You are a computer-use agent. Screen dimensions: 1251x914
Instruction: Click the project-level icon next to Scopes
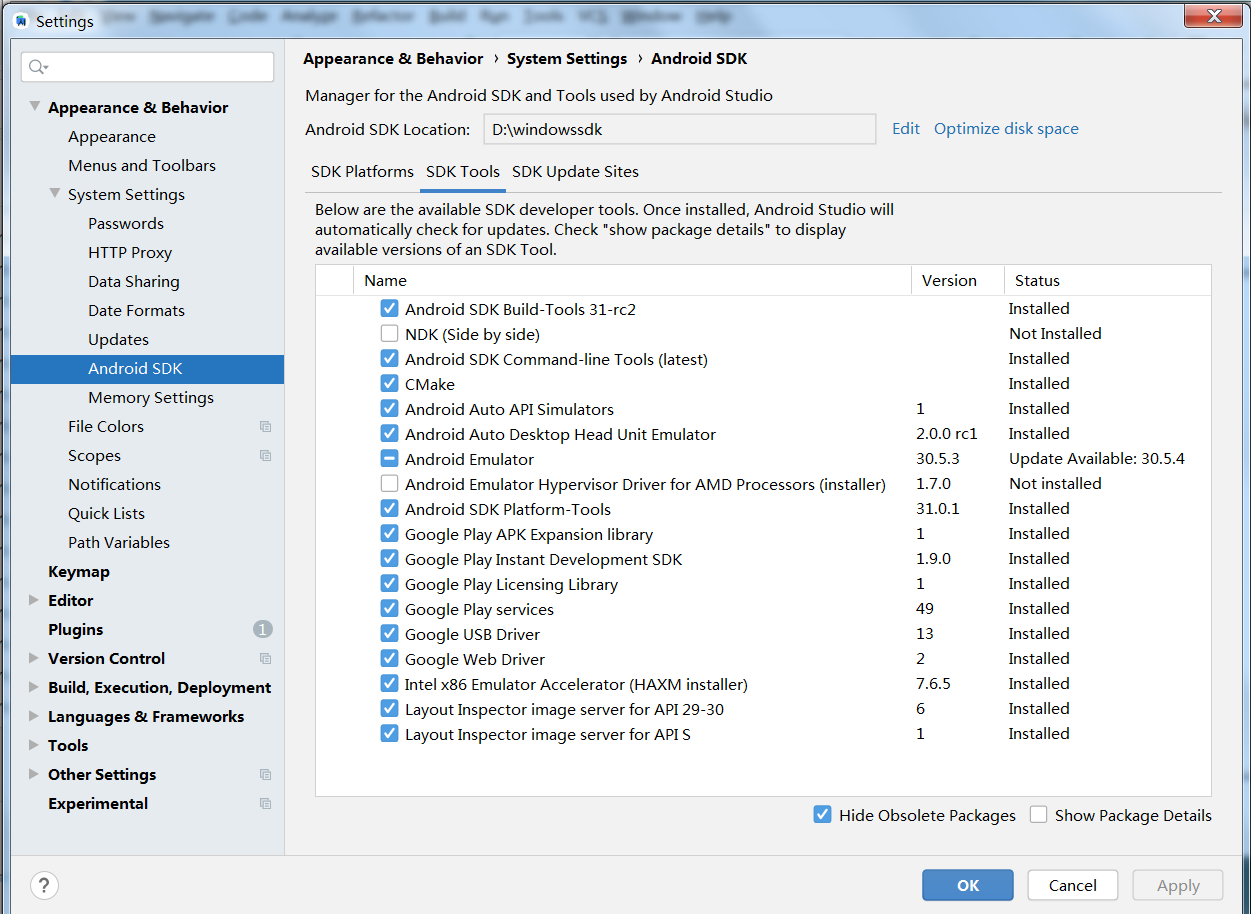click(265, 456)
